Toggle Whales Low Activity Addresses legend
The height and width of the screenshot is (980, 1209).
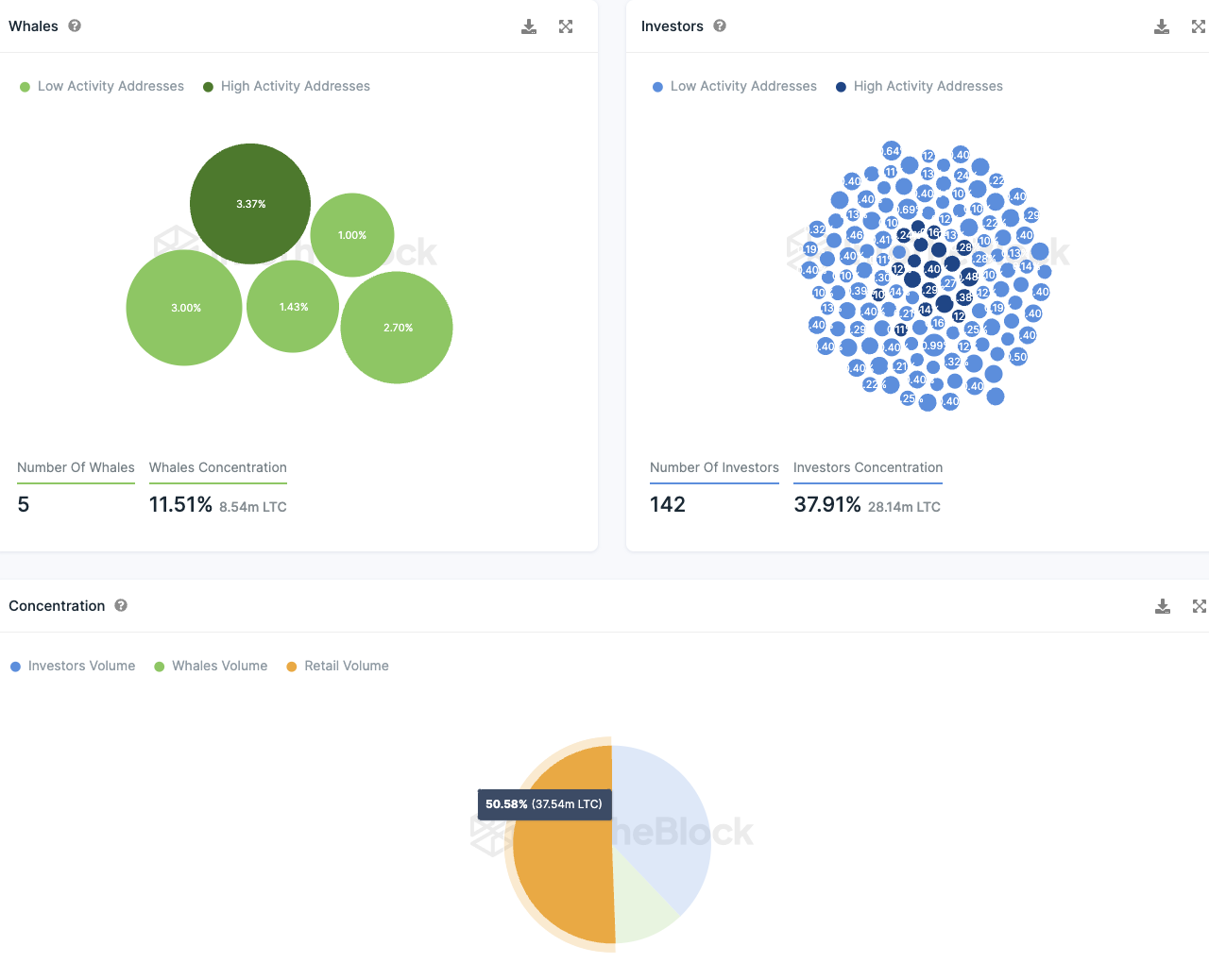pos(102,86)
